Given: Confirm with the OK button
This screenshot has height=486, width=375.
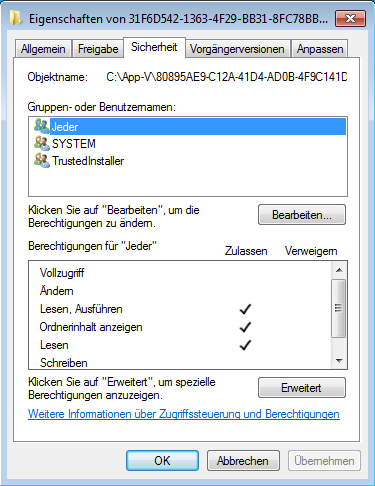Looking at the screenshot, I should [x=162, y=461].
